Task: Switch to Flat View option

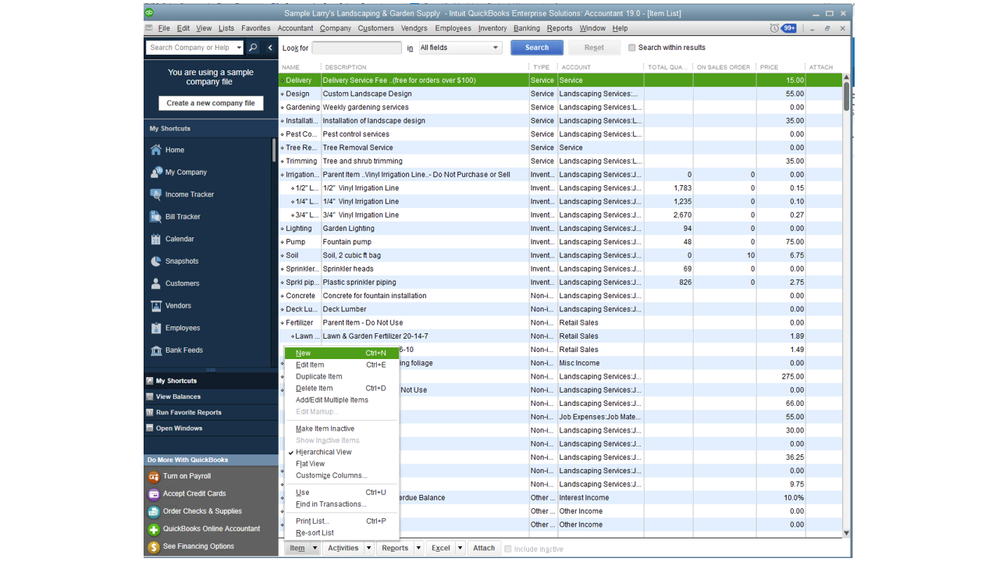Action: tap(310, 464)
